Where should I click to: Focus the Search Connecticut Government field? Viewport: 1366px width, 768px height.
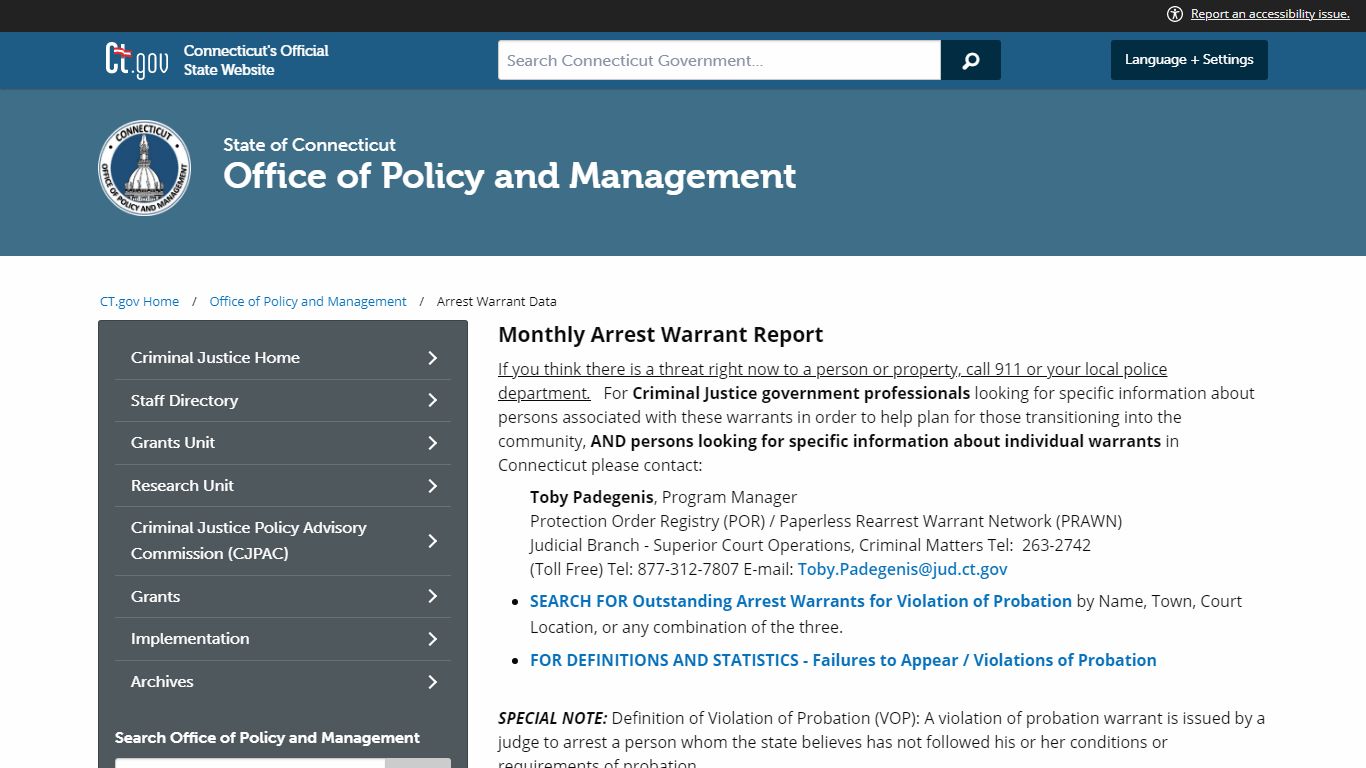[x=720, y=60]
